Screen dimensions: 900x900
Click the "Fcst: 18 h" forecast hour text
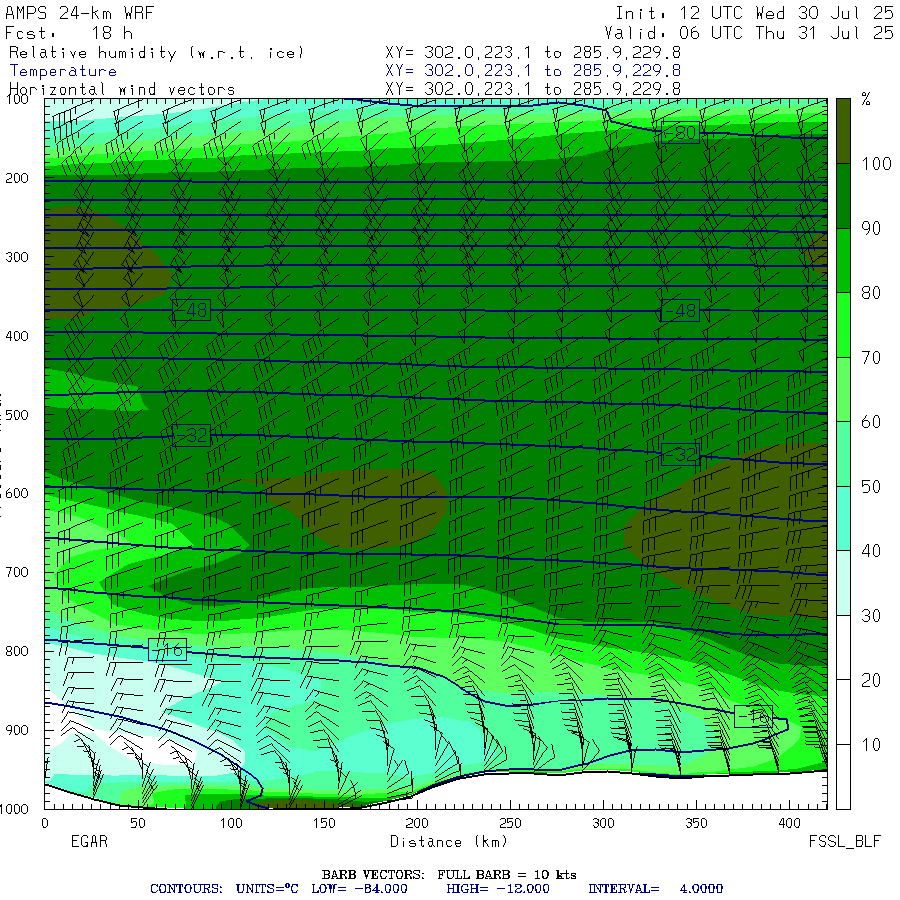click(69, 33)
